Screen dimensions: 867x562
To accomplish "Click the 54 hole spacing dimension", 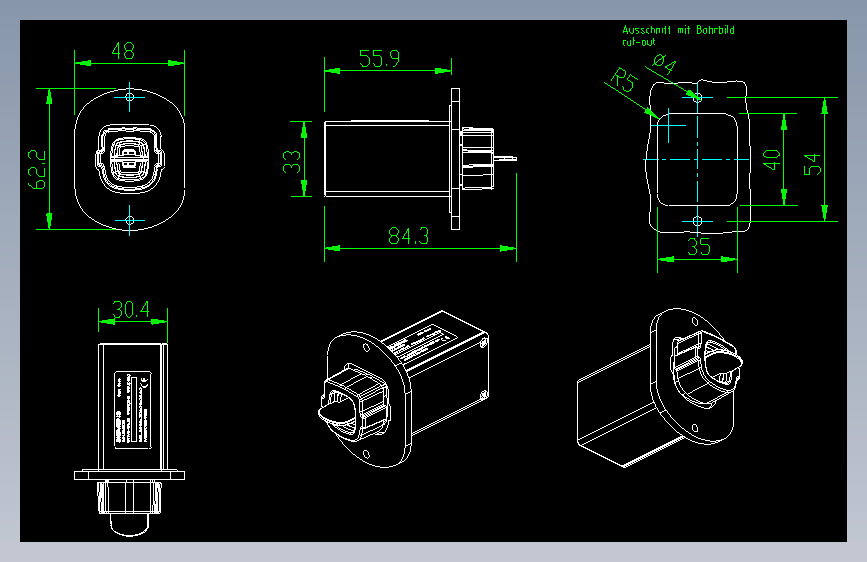I will click(x=812, y=164).
